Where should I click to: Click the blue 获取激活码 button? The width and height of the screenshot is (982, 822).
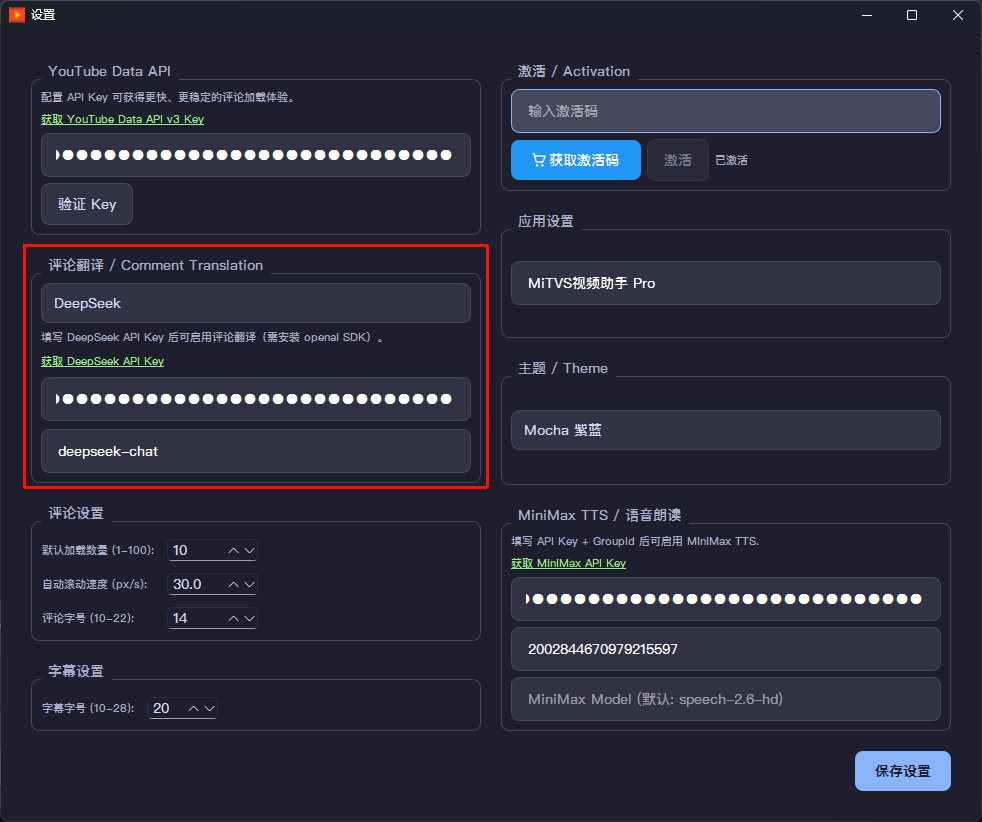575,160
